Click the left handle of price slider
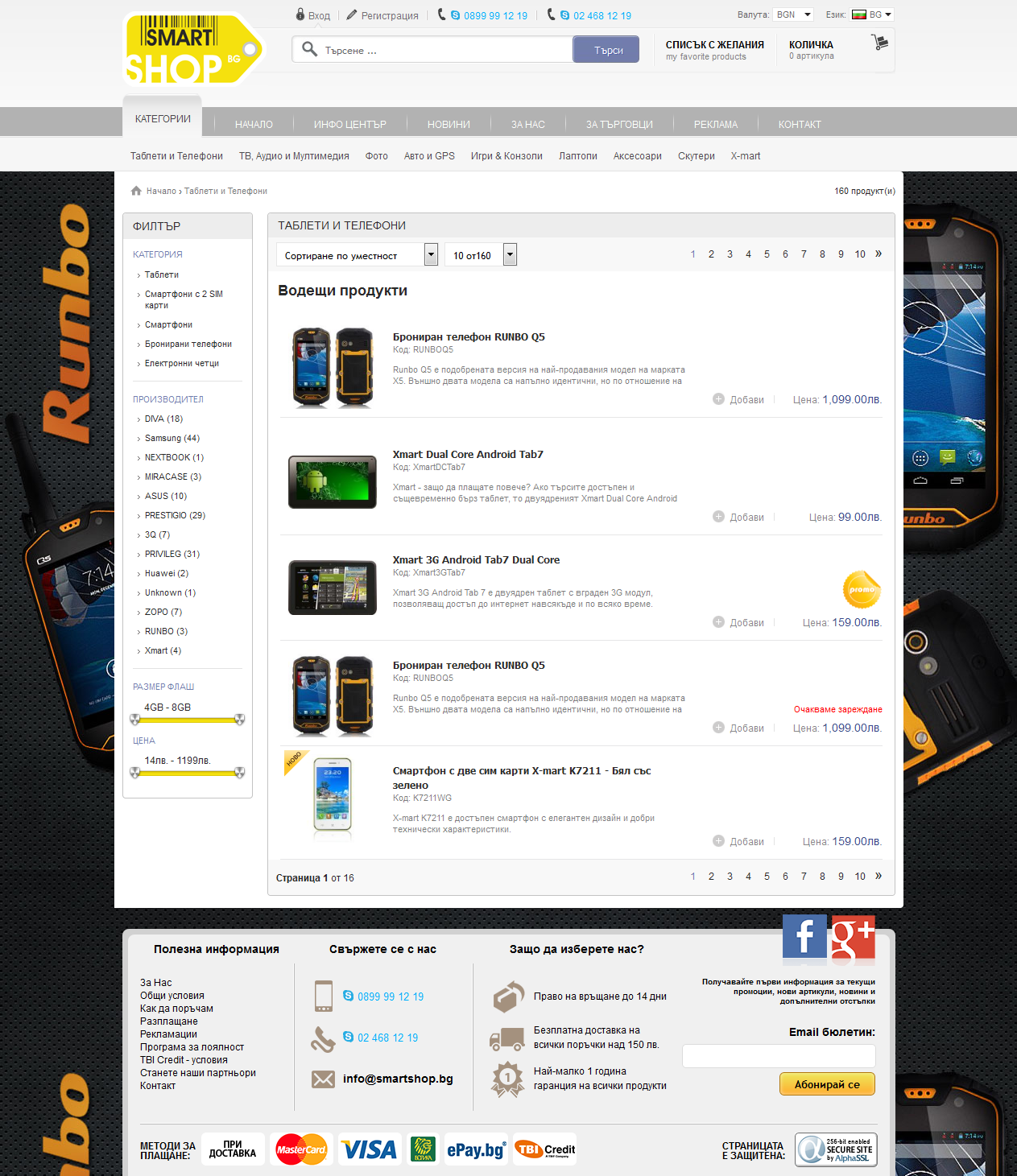Viewport: 1017px width, 1176px height. (135, 773)
